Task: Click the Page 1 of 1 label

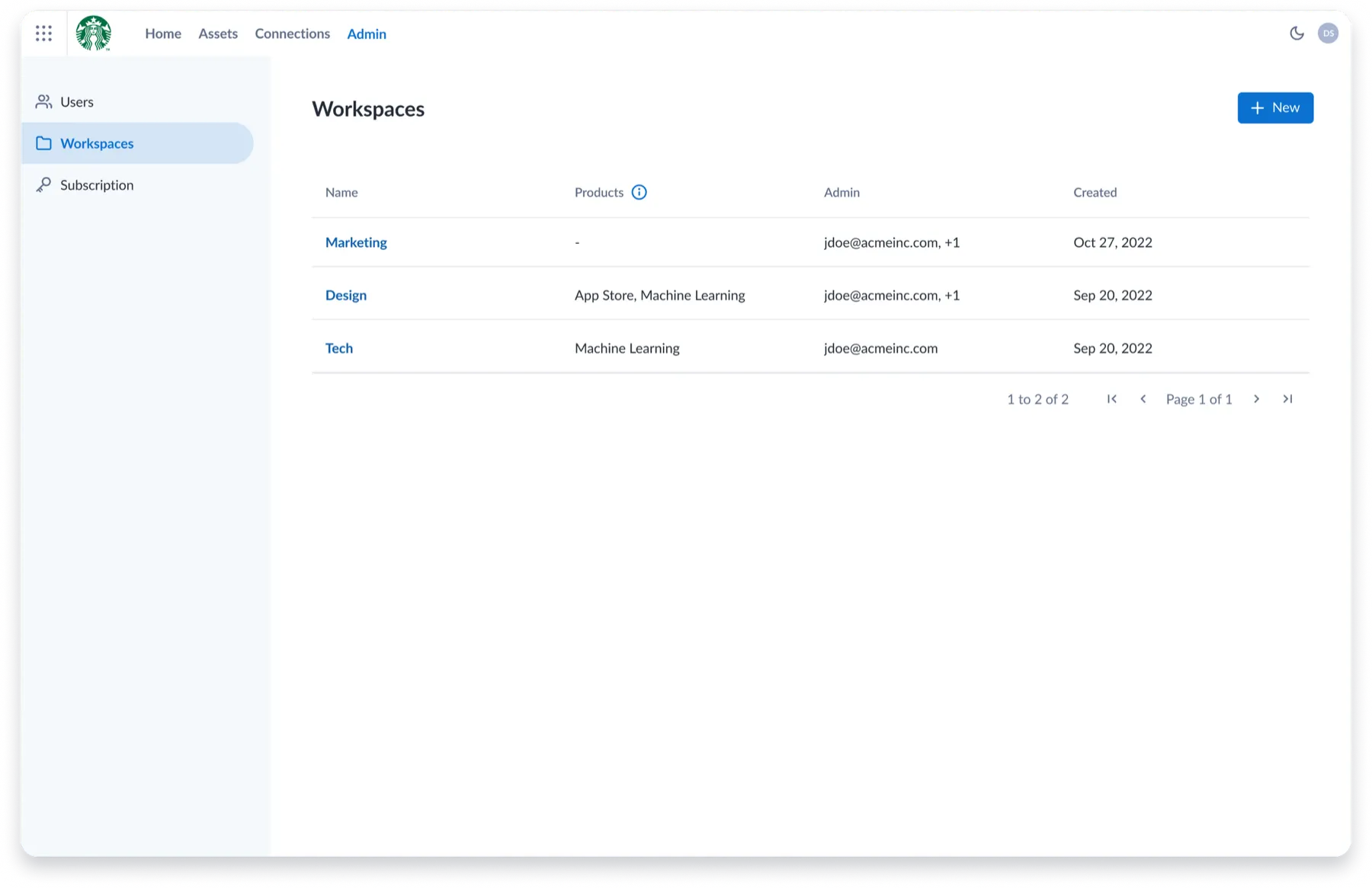Action: coord(1199,399)
